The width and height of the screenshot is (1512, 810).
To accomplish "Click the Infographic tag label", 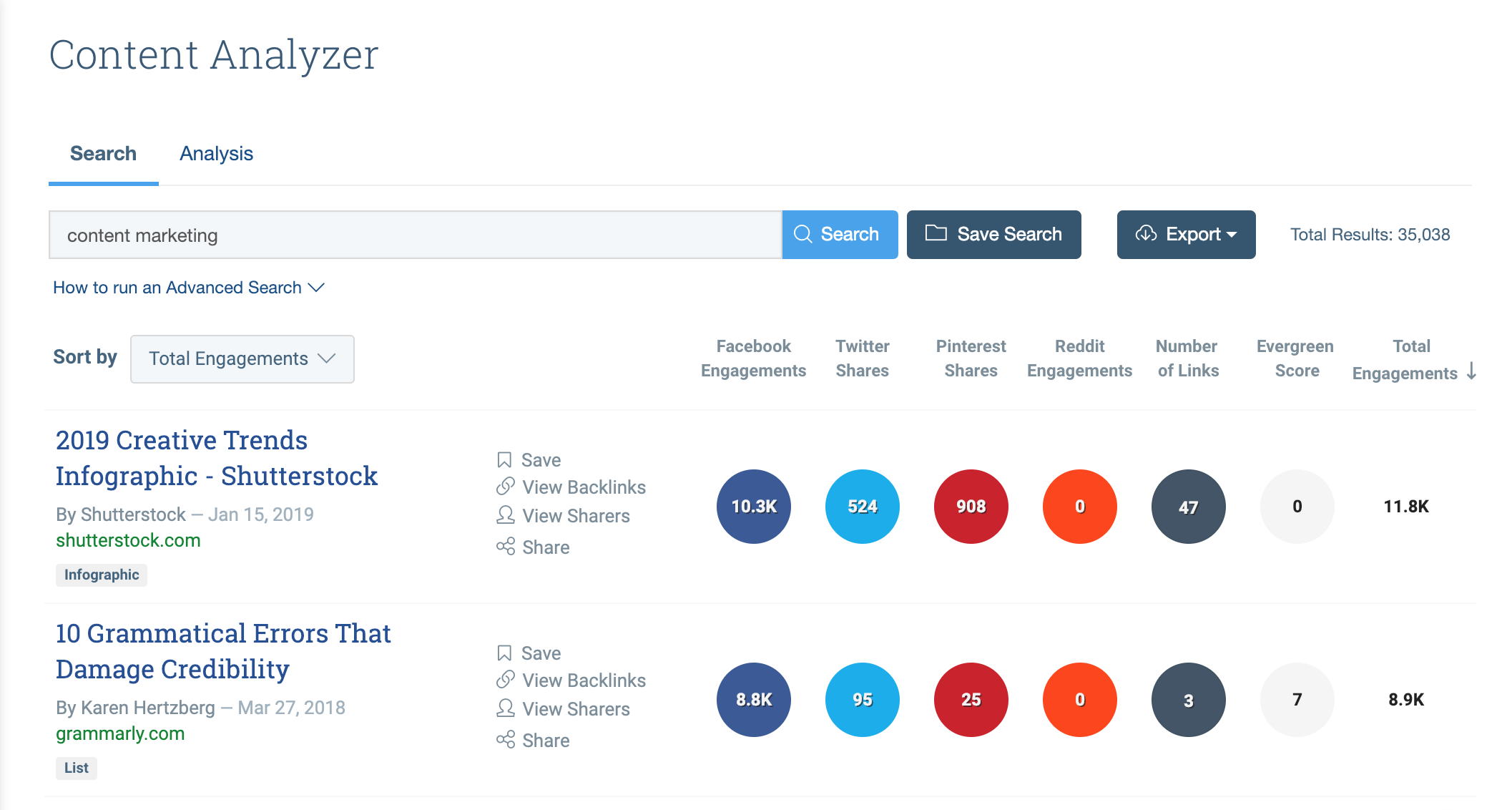I will (102, 575).
